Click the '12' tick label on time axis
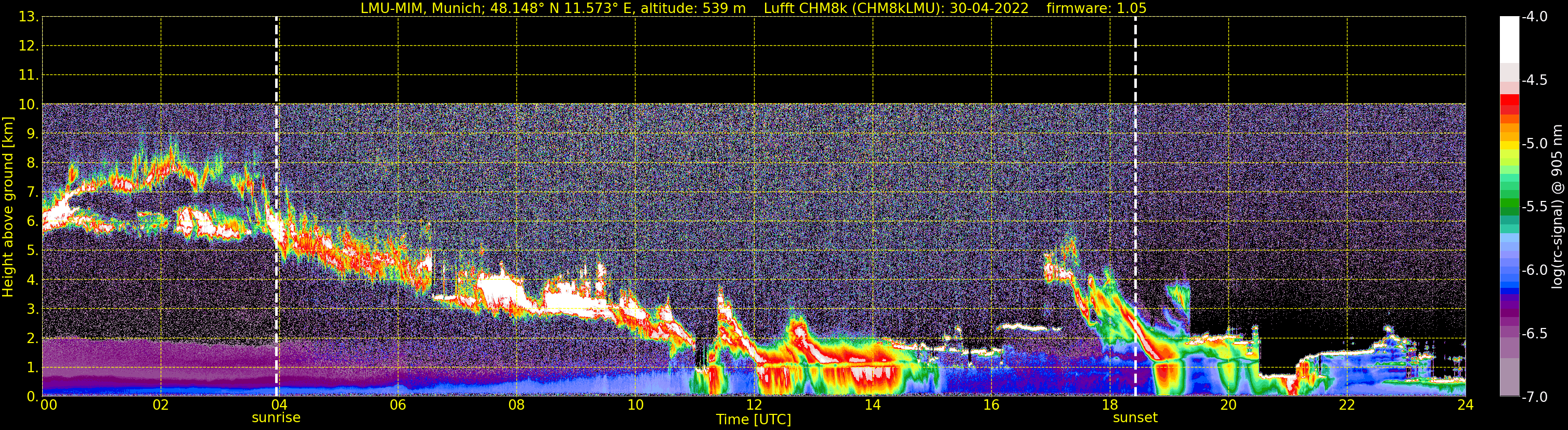The height and width of the screenshot is (430, 1568). click(x=754, y=405)
